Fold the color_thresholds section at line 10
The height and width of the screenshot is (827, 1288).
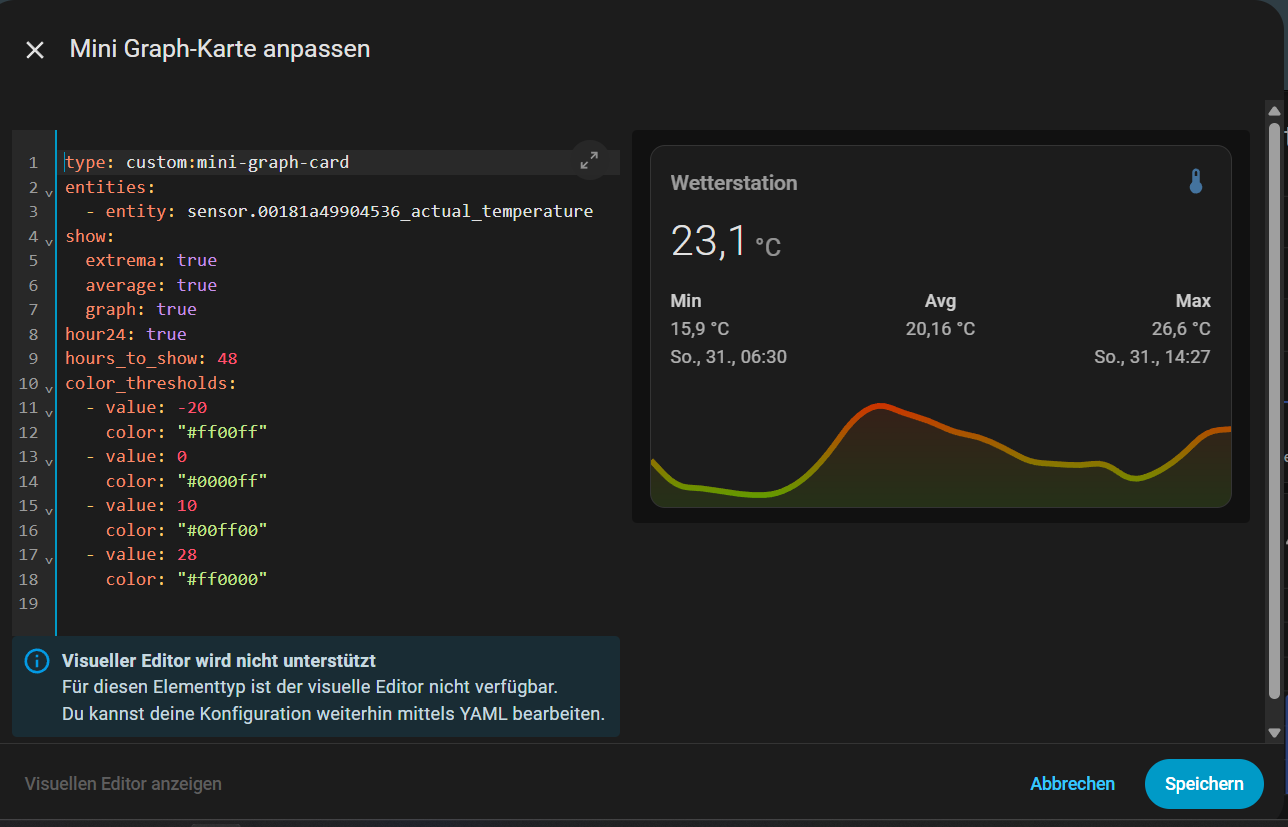(x=50, y=387)
